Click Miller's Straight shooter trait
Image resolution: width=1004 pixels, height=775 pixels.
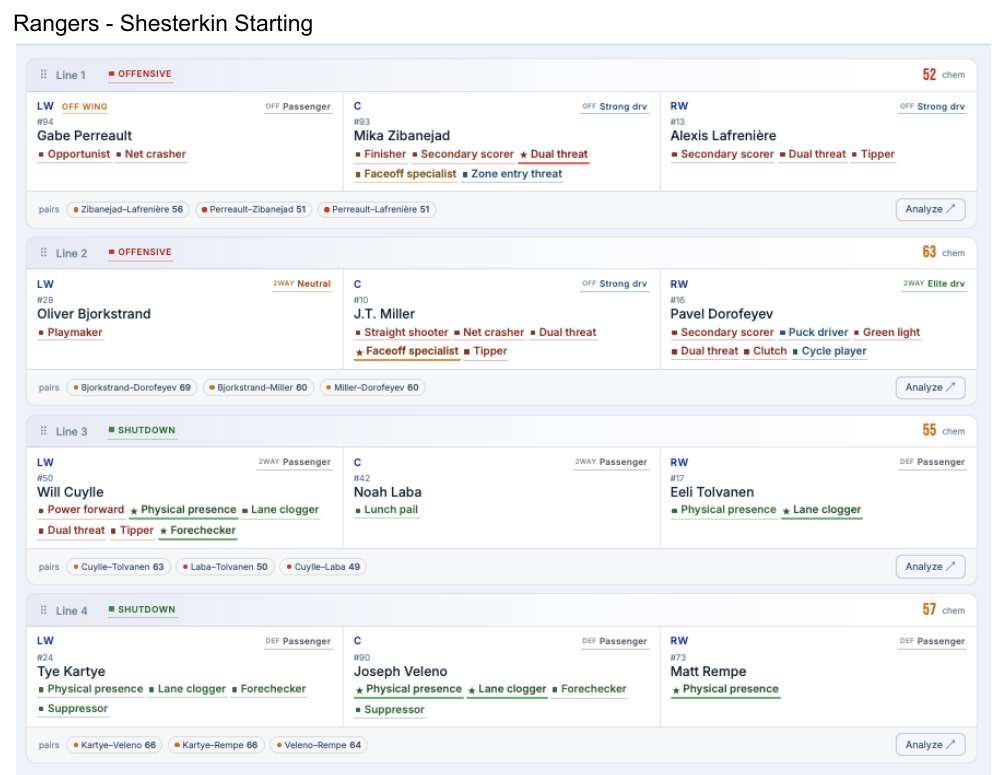click(401, 332)
